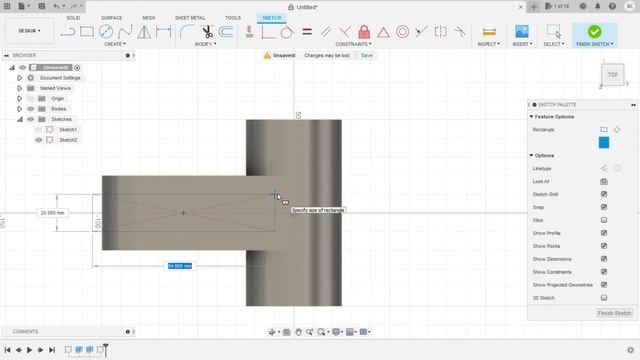The width and height of the screenshot is (640, 360).
Task: Select the Circle tool in Create
Action: [x=106, y=32]
